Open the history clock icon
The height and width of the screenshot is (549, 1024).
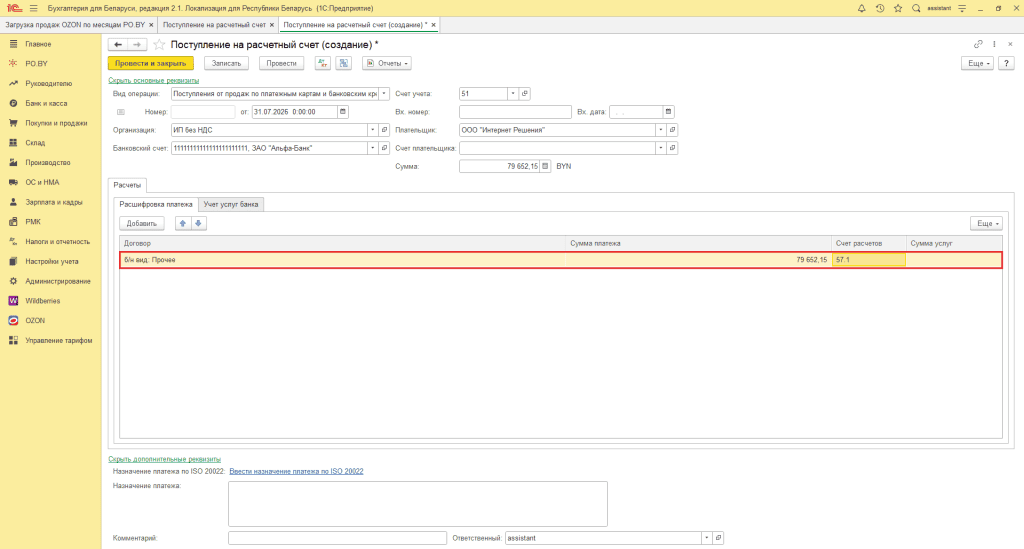[x=880, y=8]
